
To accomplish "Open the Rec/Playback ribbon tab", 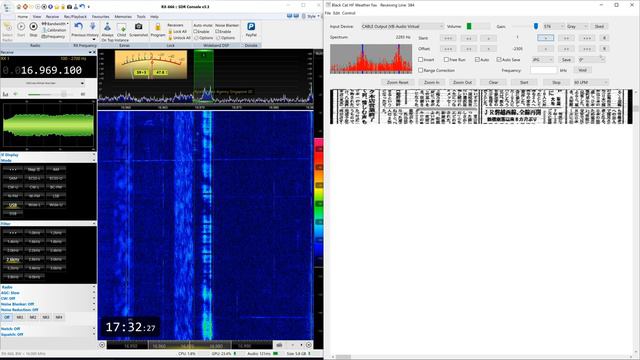I will point(75,17).
